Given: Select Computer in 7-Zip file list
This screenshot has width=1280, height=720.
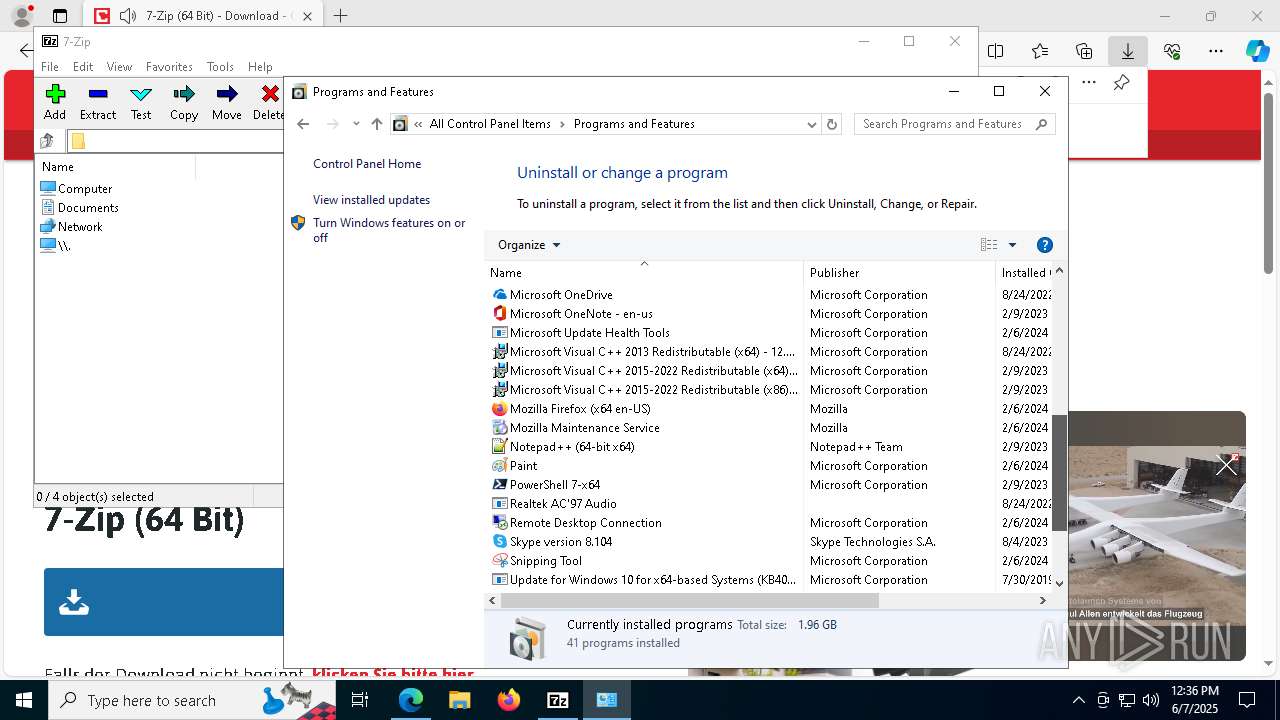Looking at the screenshot, I should pyautogui.click(x=85, y=188).
